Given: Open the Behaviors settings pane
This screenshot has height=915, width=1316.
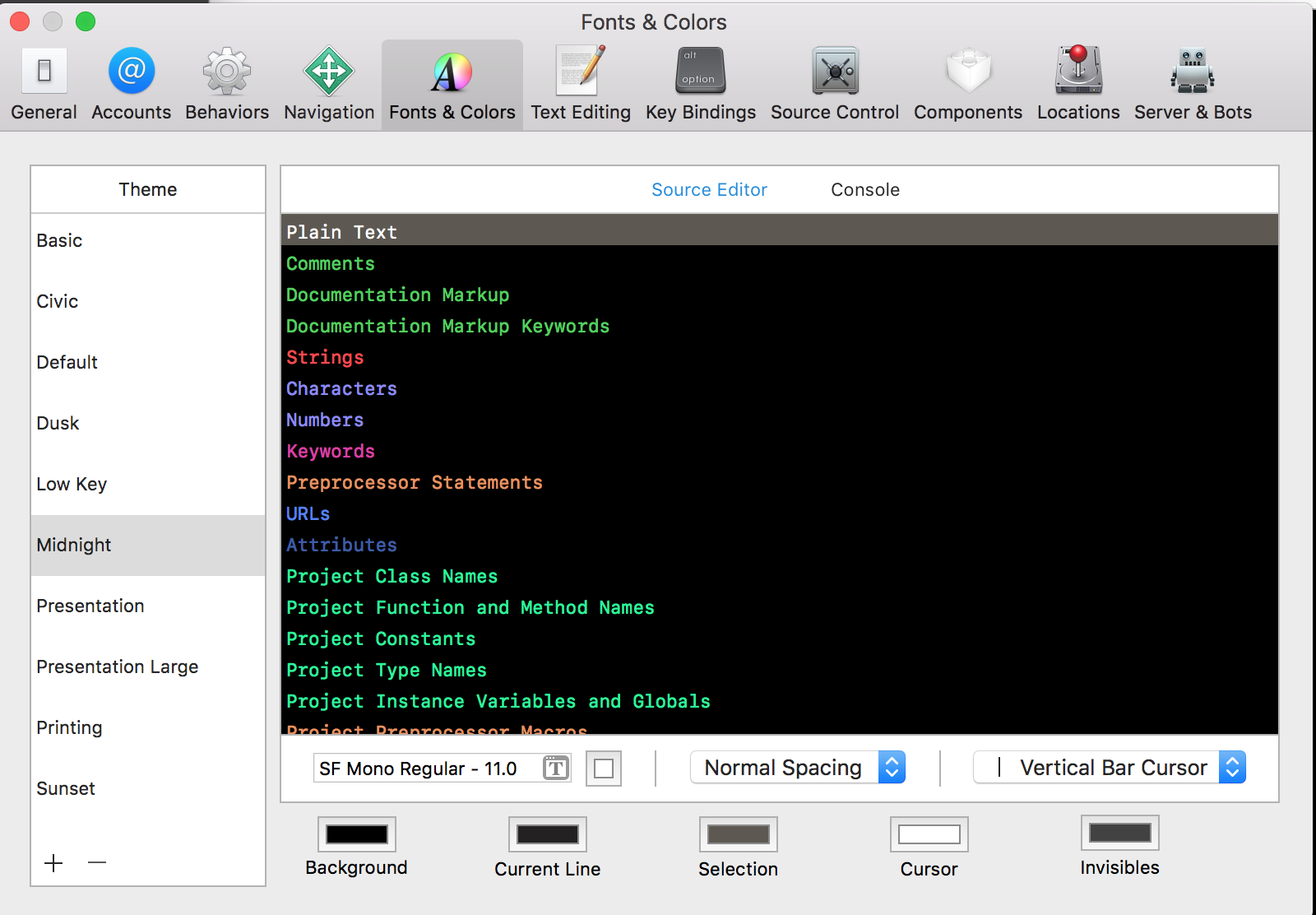Looking at the screenshot, I should coord(226,82).
